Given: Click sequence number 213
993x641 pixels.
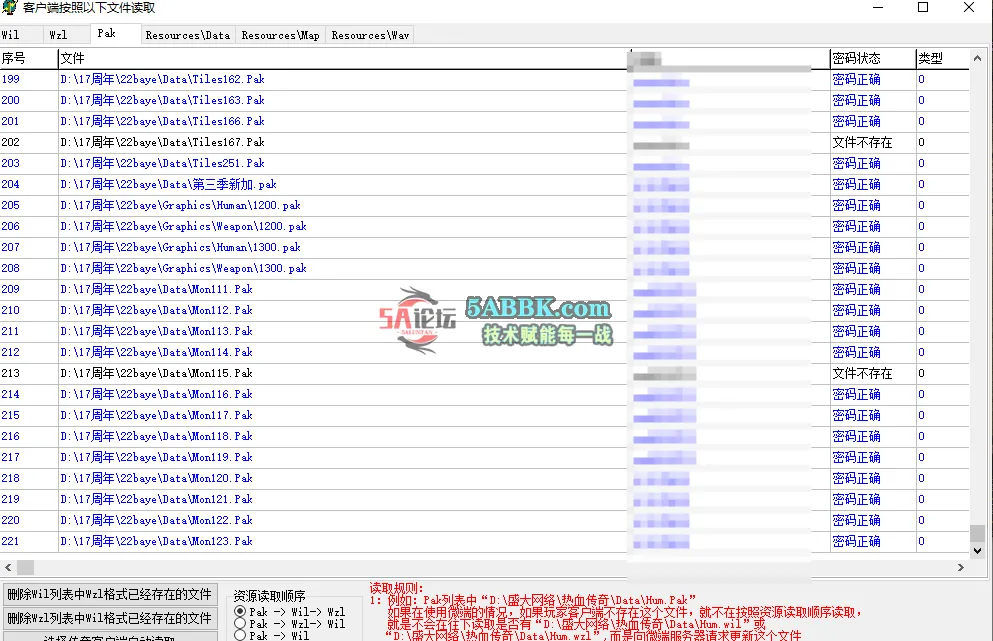Looking at the screenshot, I should (x=10, y=373).
